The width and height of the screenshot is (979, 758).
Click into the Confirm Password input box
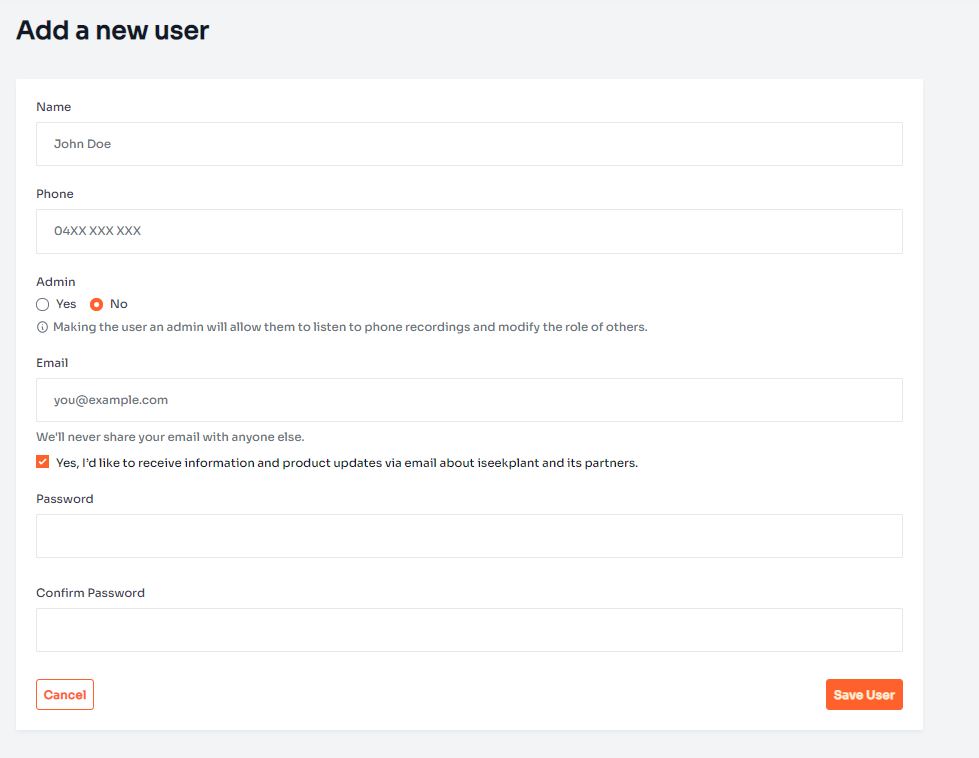tap(469, 630)
